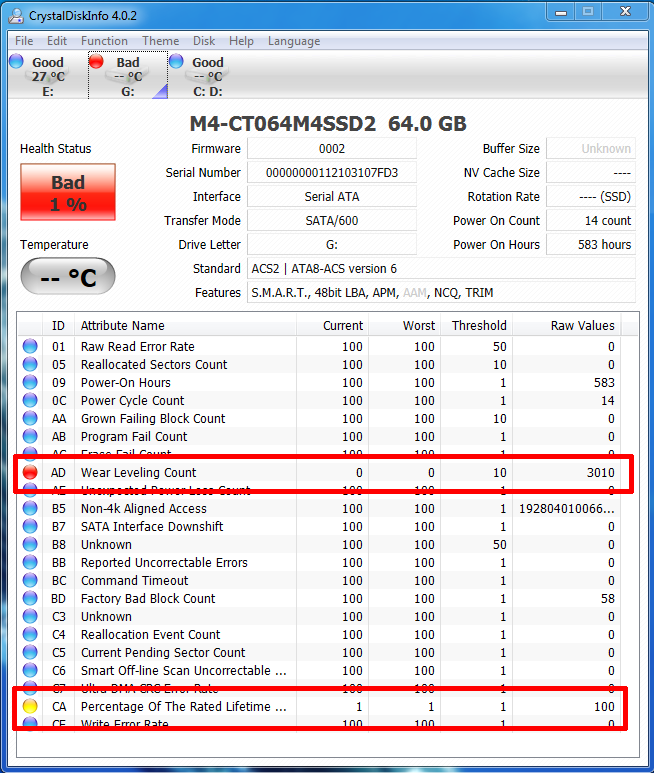Click the blue orb for Factory Bad Block Count
654x773 pixels.
(x=30, y=598)
